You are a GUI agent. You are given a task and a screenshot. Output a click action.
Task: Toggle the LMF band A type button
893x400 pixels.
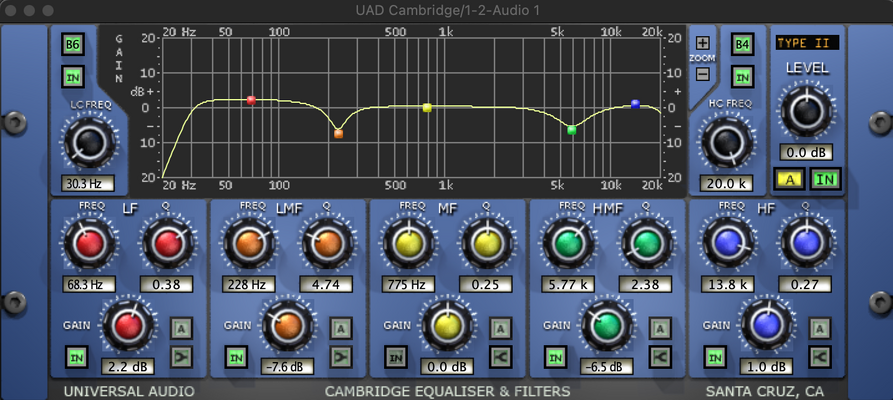coord(341,328)
